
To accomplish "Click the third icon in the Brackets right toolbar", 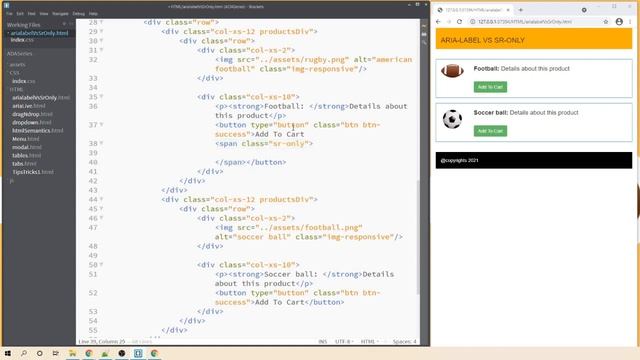I will pyautogui.click(x=424, y=43).
